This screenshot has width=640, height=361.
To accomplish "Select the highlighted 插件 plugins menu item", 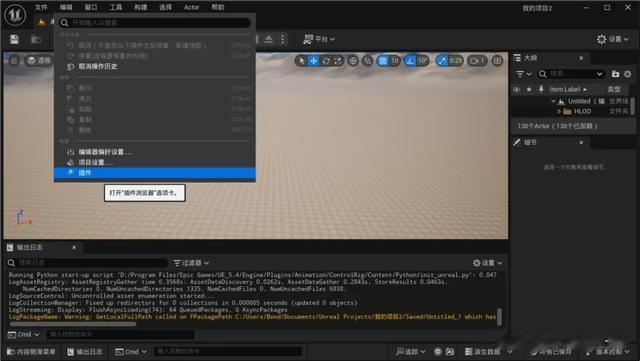I will pos(155,173).
